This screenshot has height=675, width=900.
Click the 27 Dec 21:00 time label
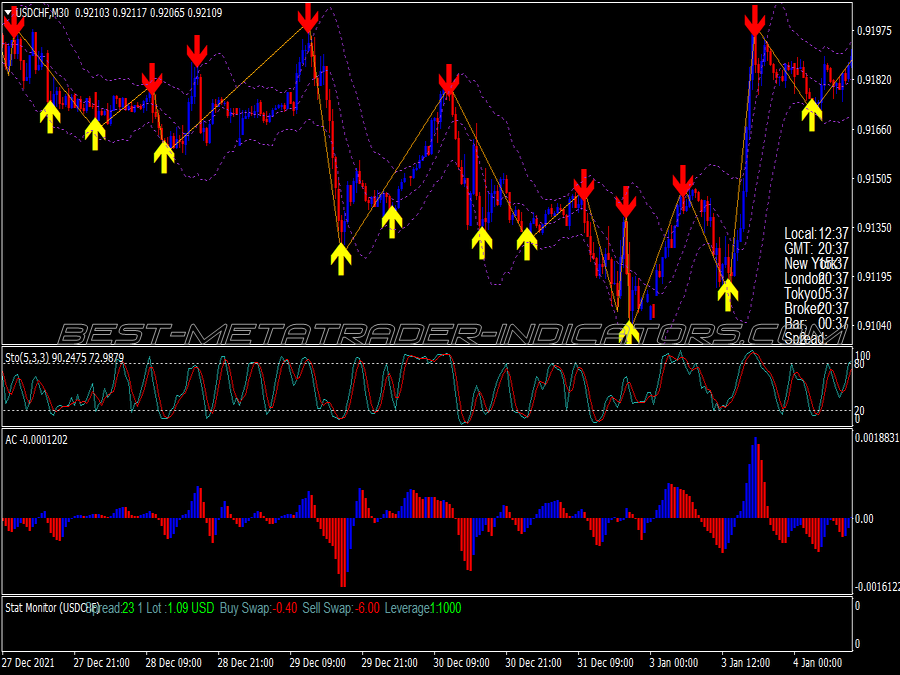coord(102,662)
